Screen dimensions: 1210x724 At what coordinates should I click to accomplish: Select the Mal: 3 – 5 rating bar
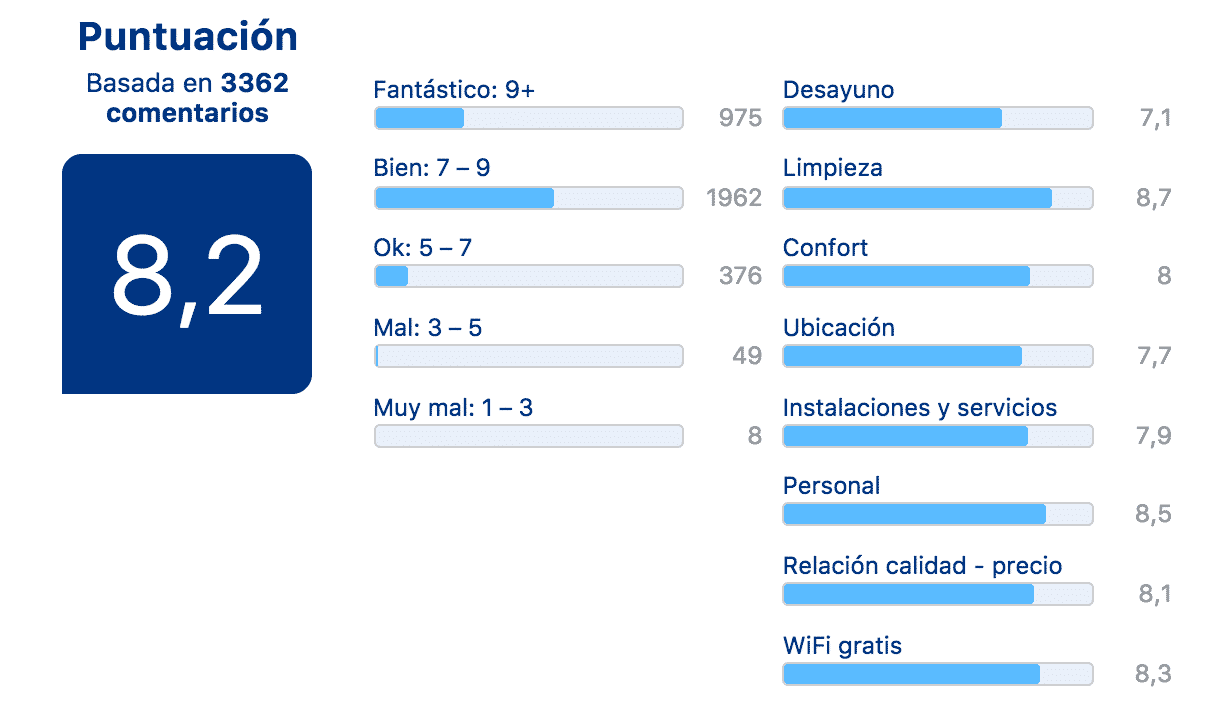[529, 356]
